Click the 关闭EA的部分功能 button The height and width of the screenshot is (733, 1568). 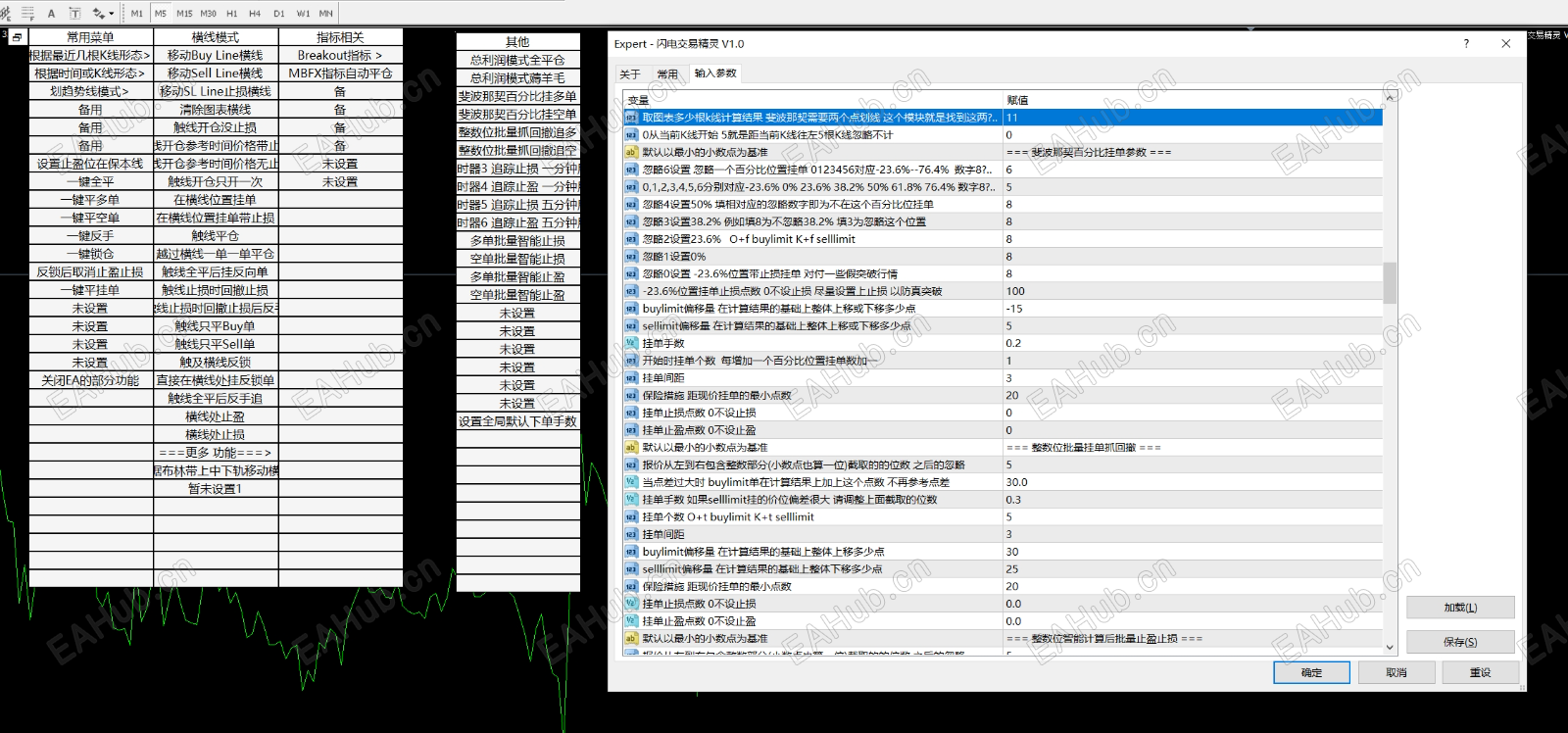[x=90, y=380]
